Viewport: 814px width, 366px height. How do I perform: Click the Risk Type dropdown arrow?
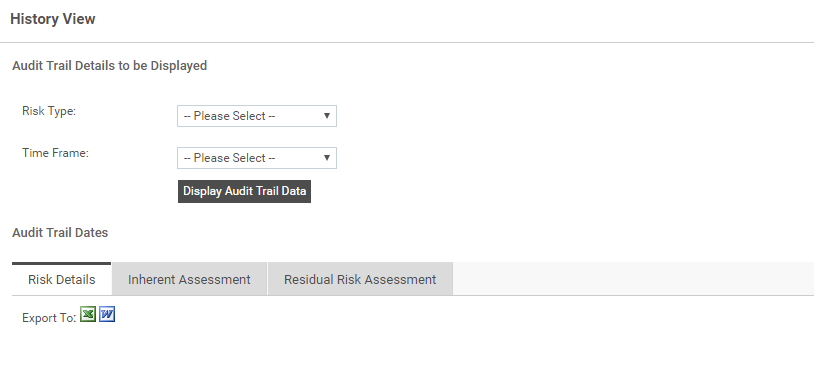point(327,116)
